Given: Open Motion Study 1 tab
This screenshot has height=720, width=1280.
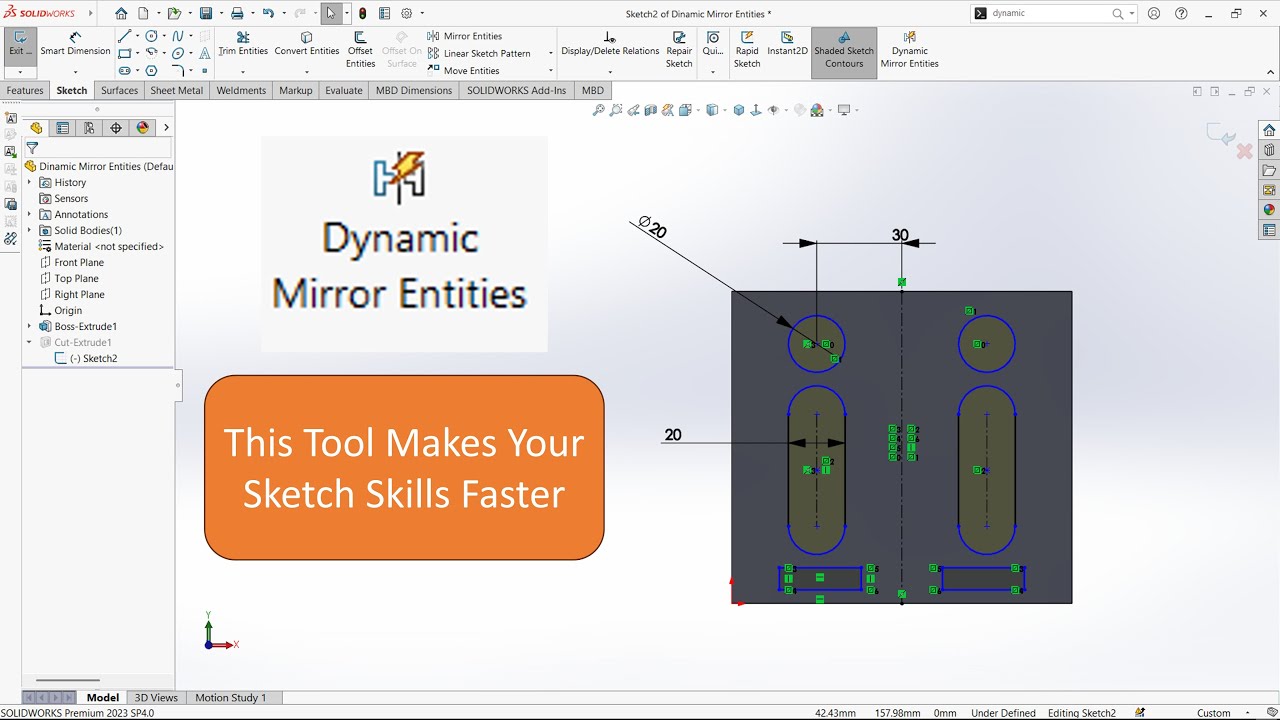Looking at the screenshot, I should coord(231,698).
